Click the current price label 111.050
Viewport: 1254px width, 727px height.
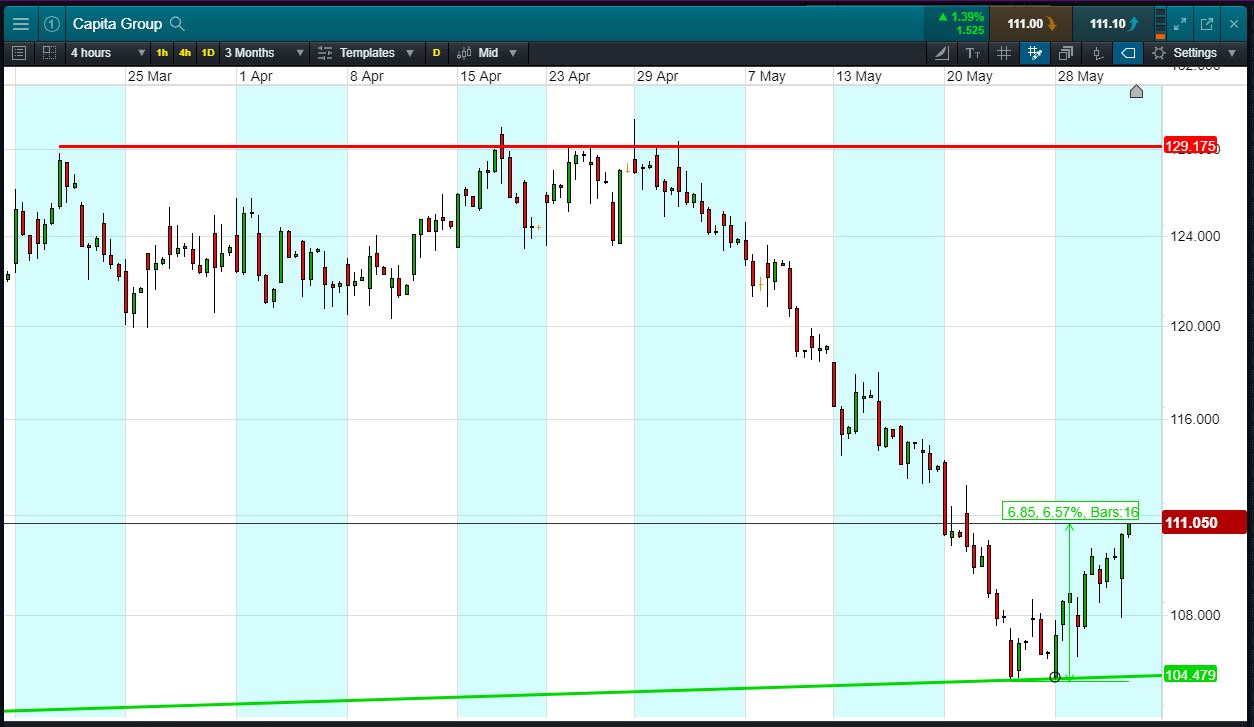tap(1205, 523)
